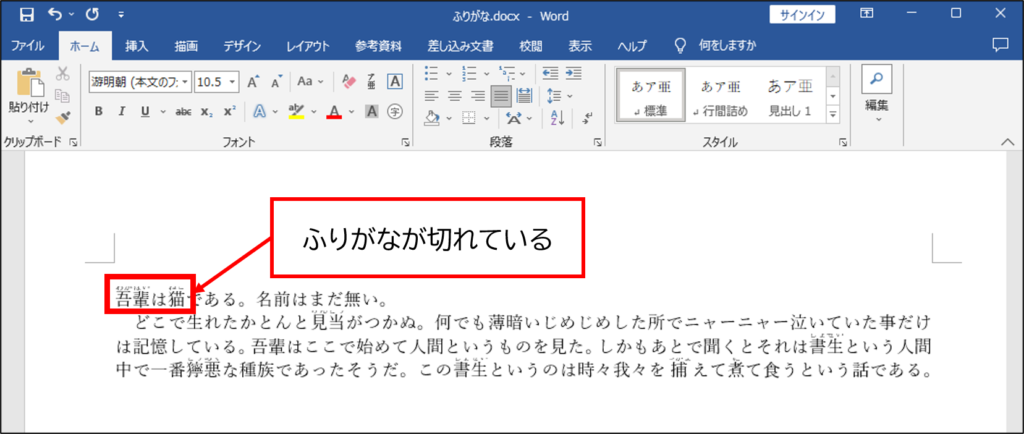Copy selection using the copy icon
Viewport: 1024px width, 434px height.
(x=63, y=96)
